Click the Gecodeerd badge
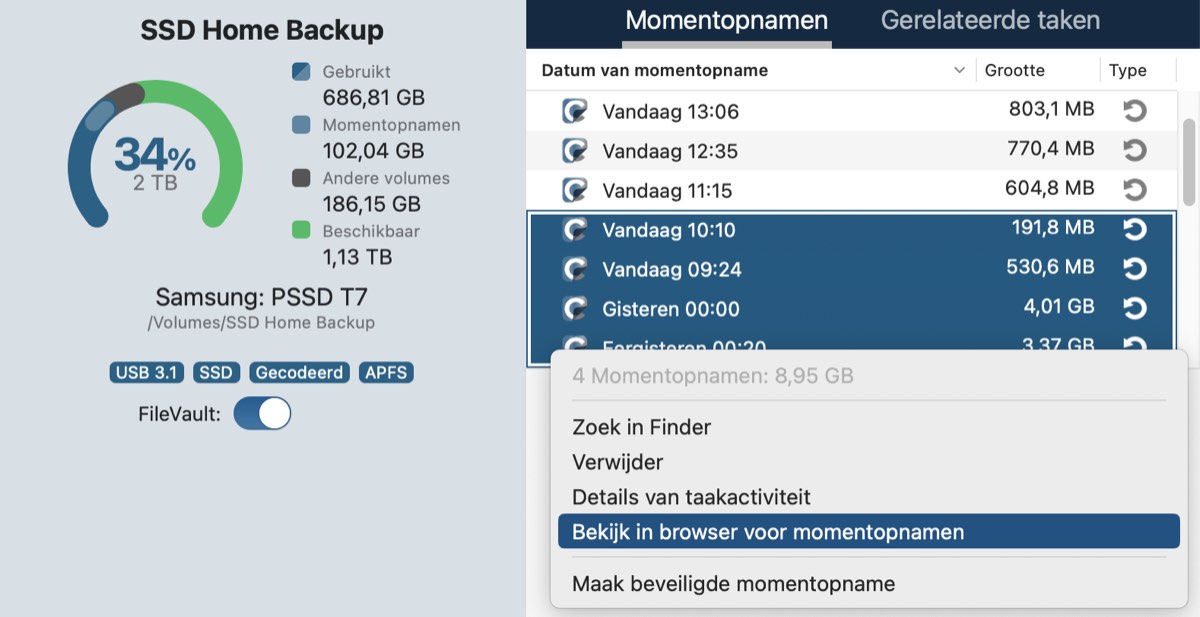Screen dimensions: 1200x617 tap(299, 373)
